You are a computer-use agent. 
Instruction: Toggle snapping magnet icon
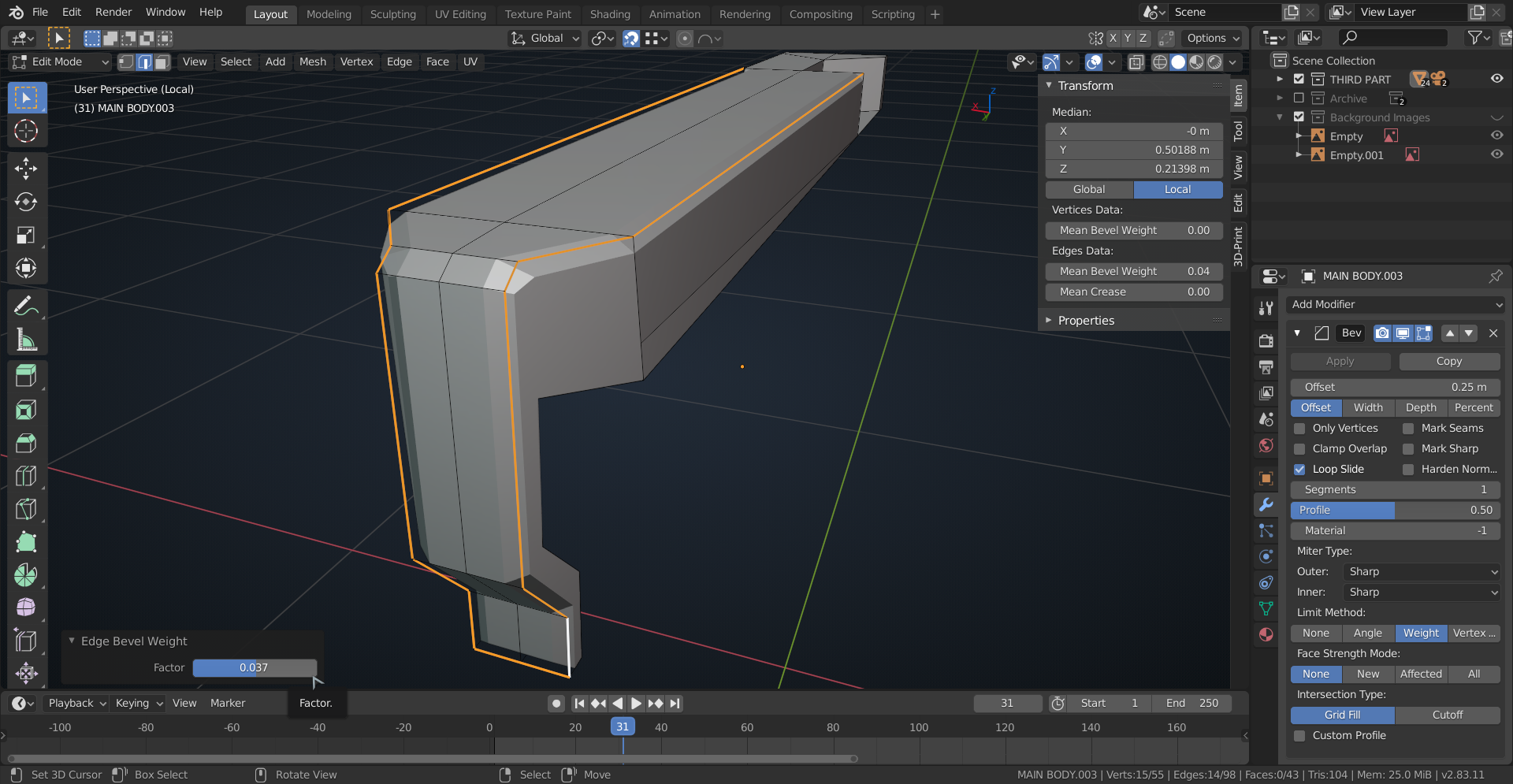(631, 39)
